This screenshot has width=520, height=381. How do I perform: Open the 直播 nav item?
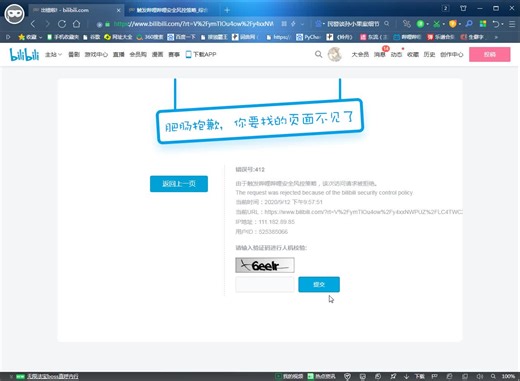coord(119,54)
